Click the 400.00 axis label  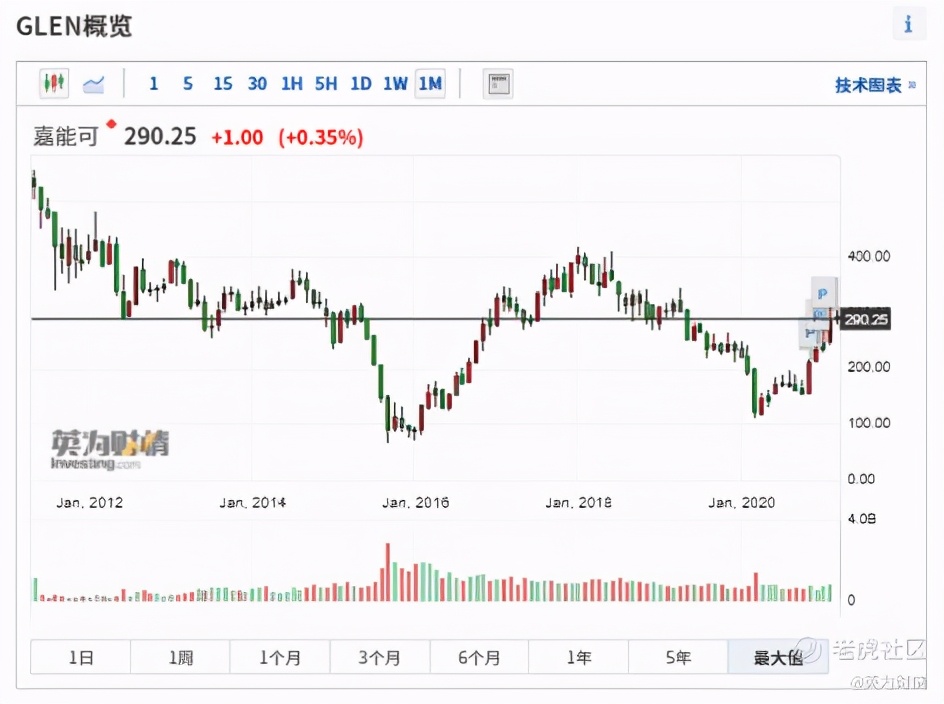pyautogui.click(x=869, y=256)
